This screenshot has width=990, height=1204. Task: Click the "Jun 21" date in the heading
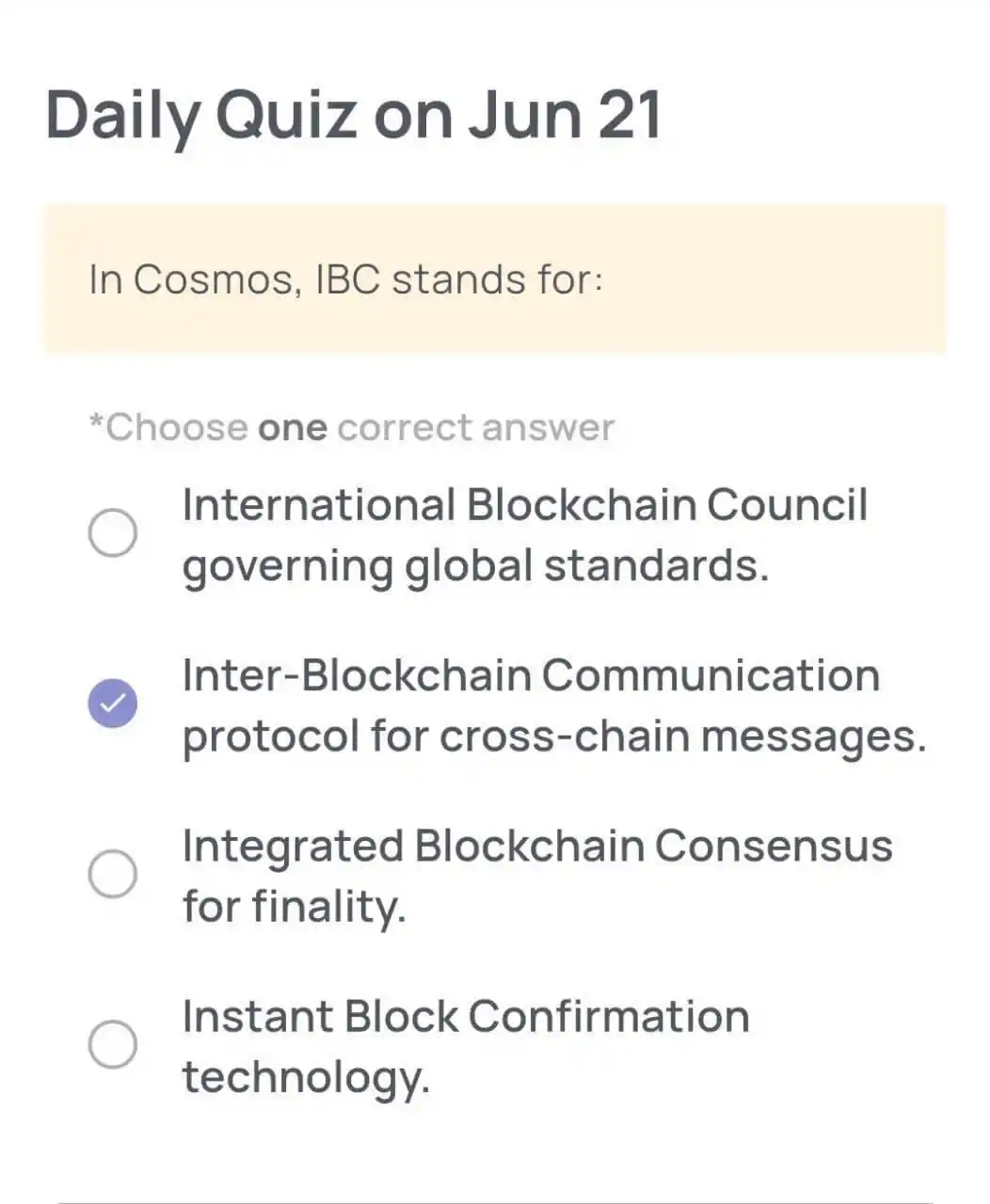click(565, 115)
